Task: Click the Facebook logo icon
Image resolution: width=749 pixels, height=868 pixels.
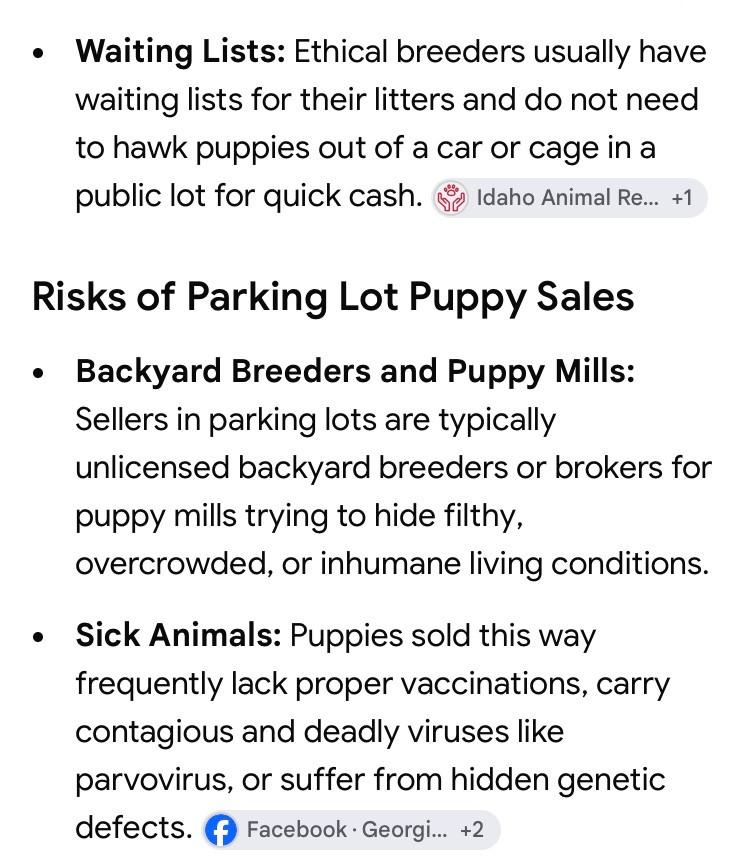Action: point(221,829)
